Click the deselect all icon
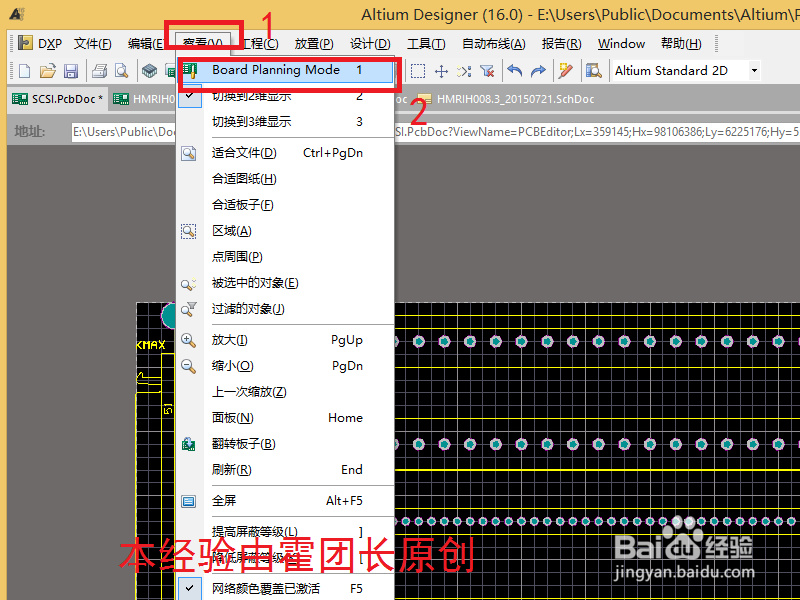 pyautogui.click(x=464, y=71)
